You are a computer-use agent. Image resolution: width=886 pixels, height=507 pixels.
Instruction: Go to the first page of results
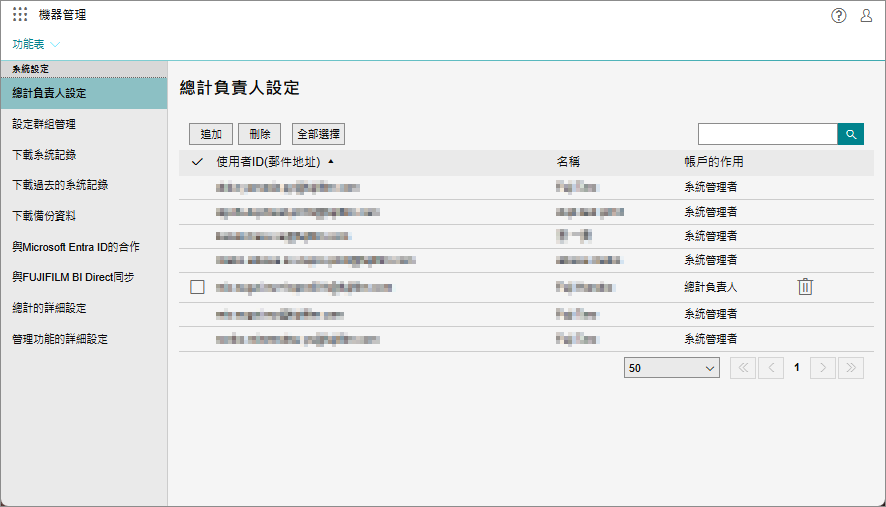click(743, 368)
